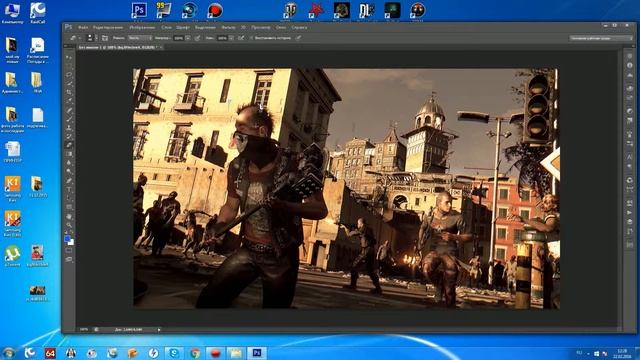Select the Eyedropper tool

69,101
